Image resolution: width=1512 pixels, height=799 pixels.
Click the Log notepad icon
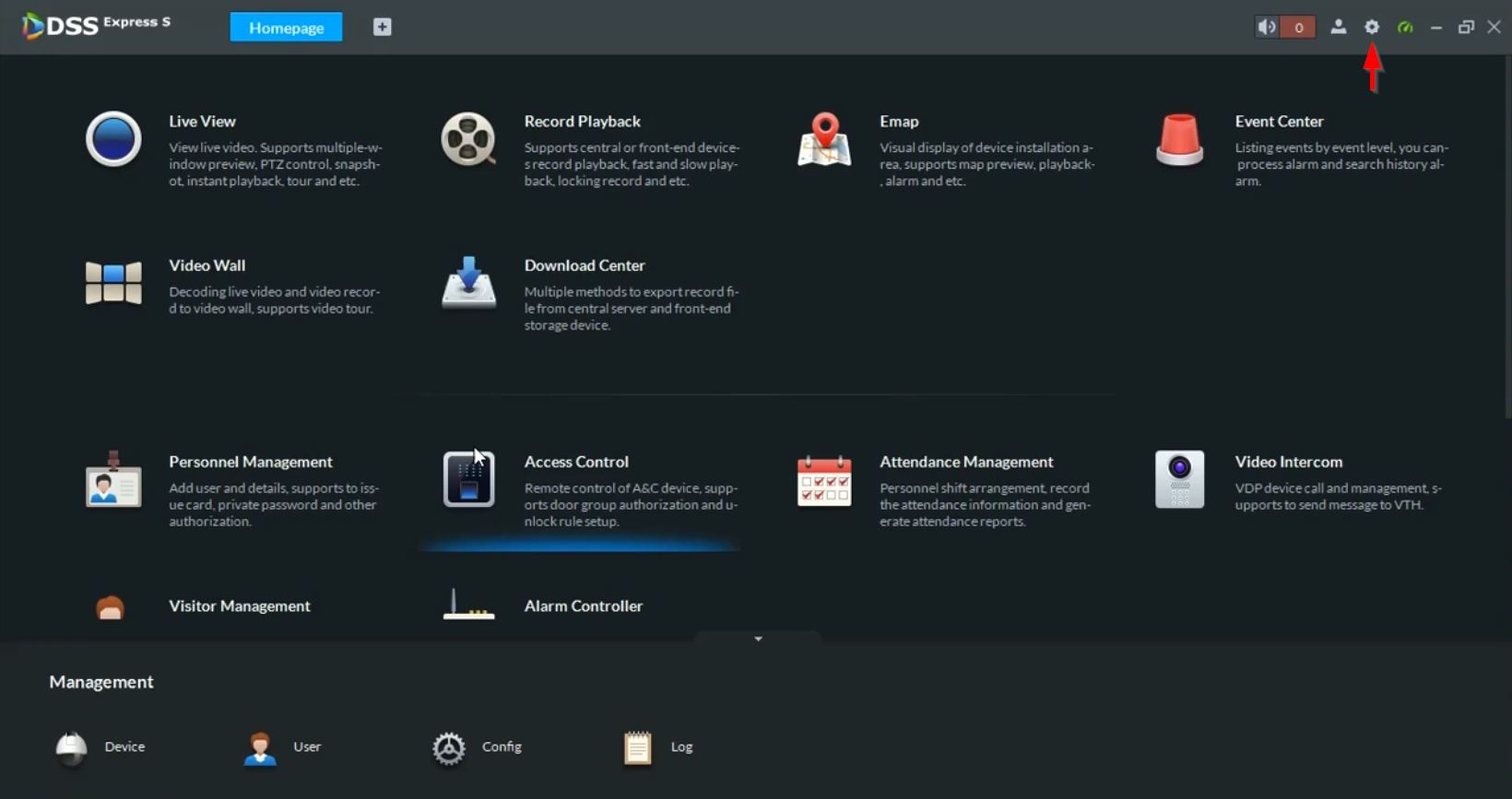pos(637,747)
